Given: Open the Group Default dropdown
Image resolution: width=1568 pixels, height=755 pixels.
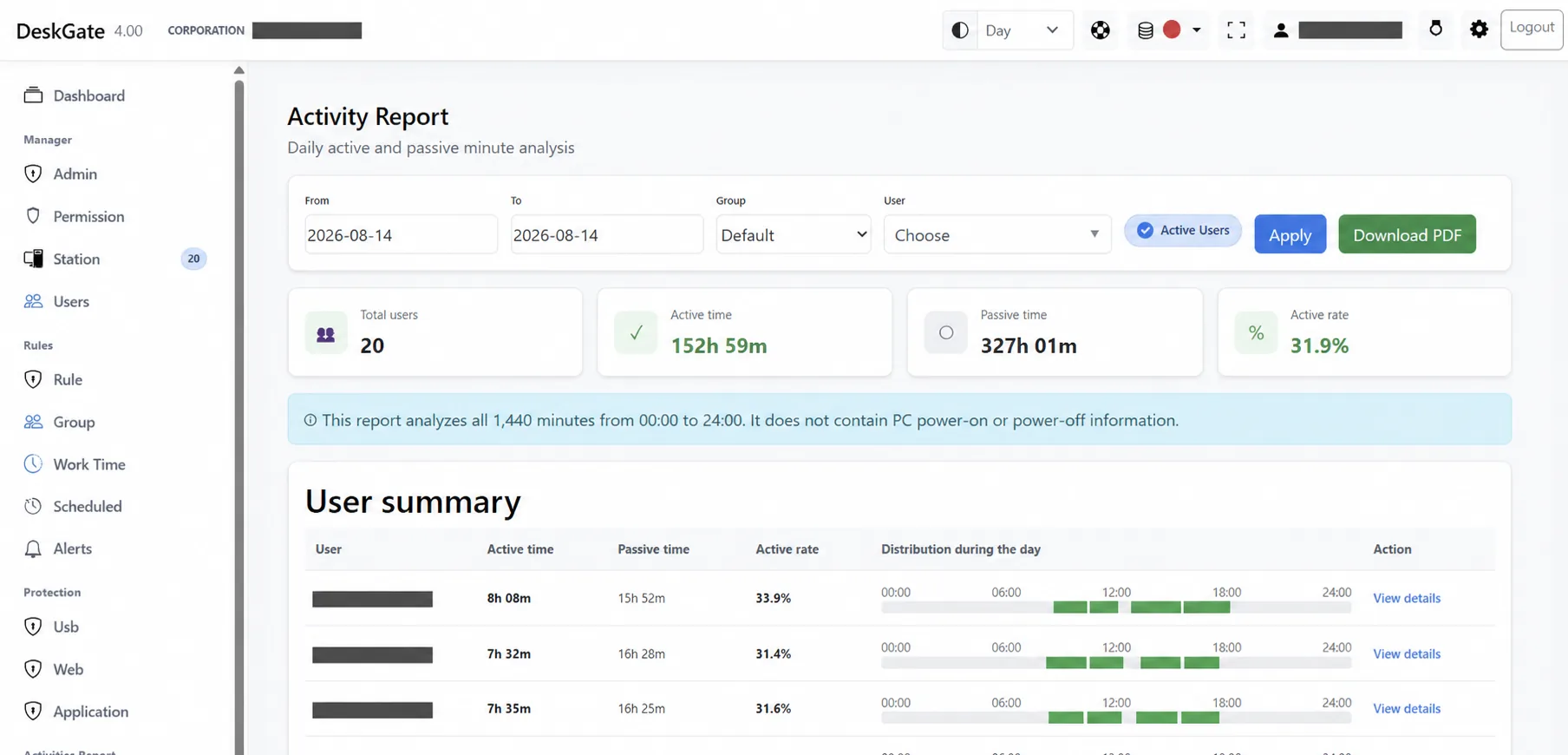Looking at the screenshot, I should pos(794,234).
